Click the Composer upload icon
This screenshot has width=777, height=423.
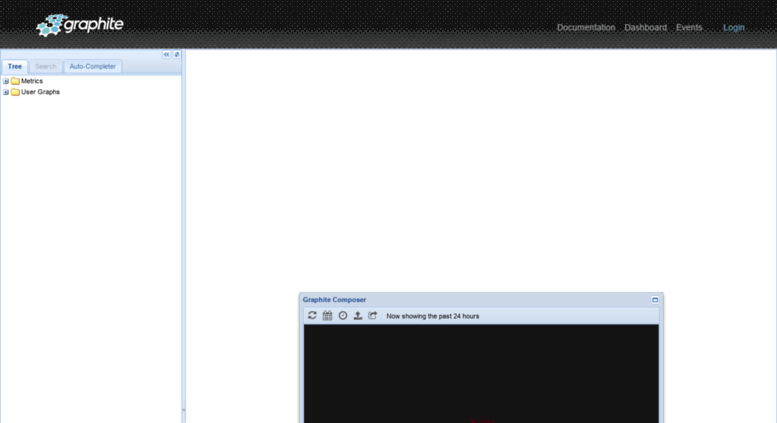pos(358,316)
